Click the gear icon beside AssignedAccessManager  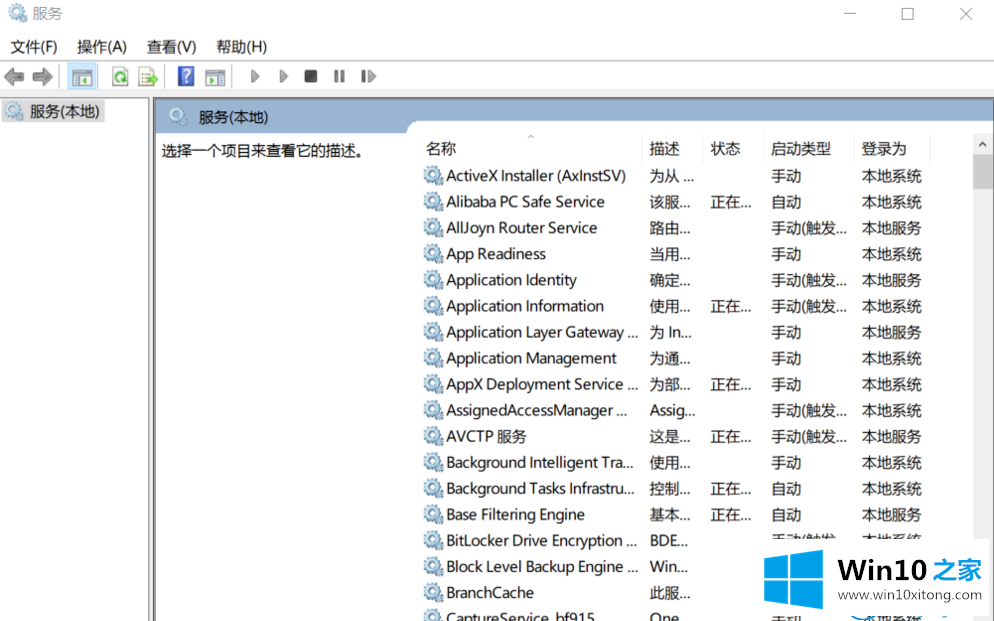tap(433, 411)
